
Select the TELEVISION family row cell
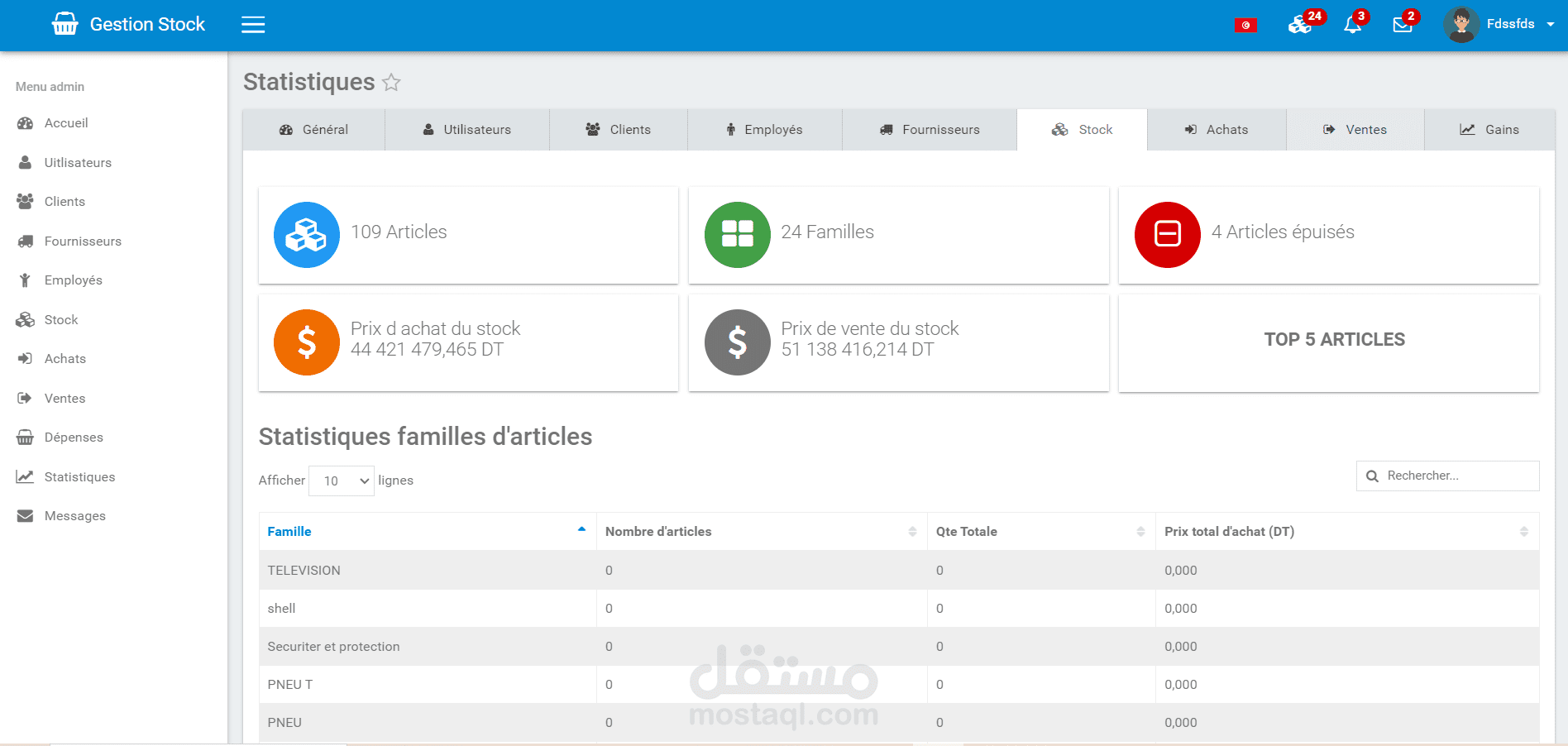click(x=428, y=571)
